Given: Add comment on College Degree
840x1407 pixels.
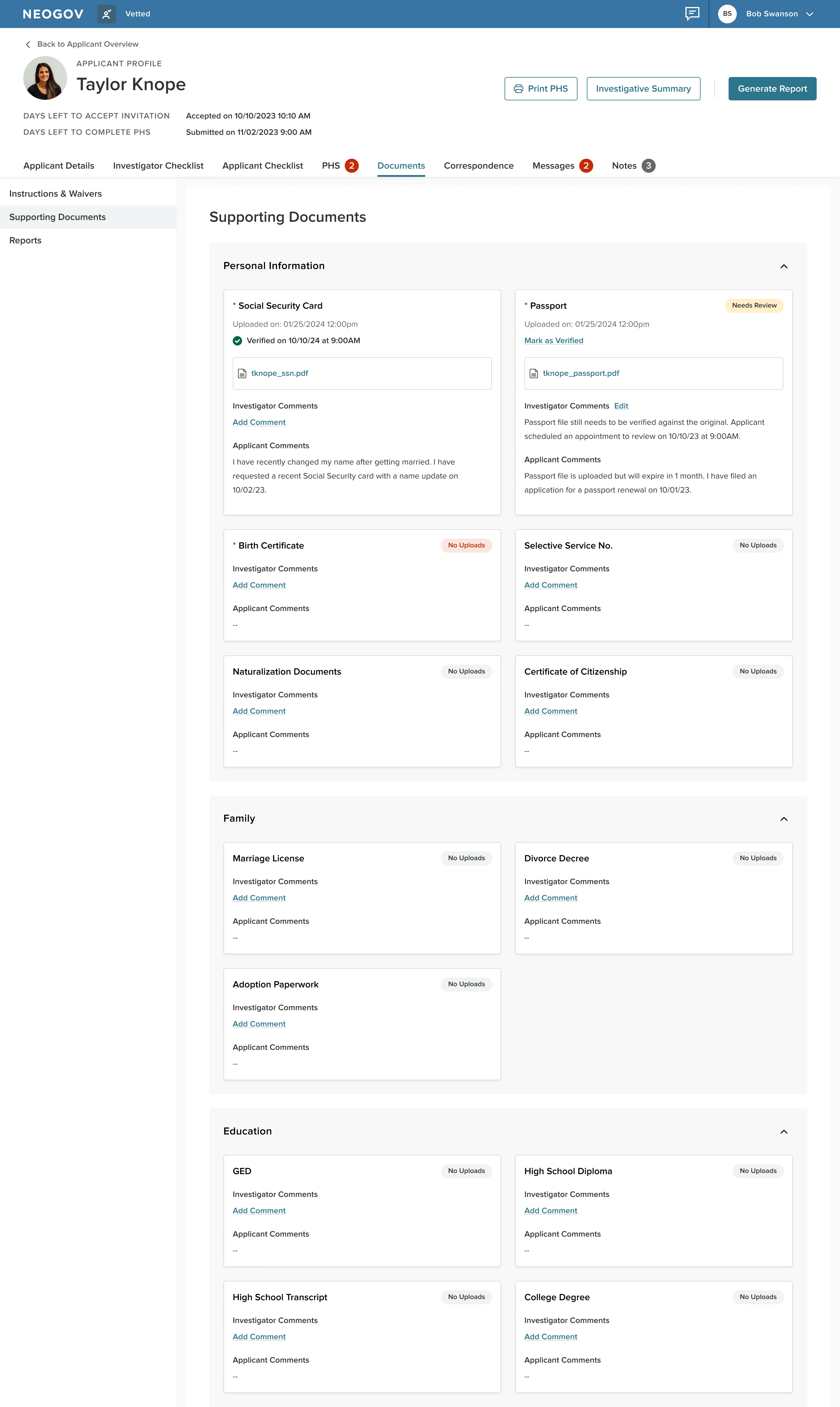Looking at the screenshot, I should click(x=551, y=1337).
